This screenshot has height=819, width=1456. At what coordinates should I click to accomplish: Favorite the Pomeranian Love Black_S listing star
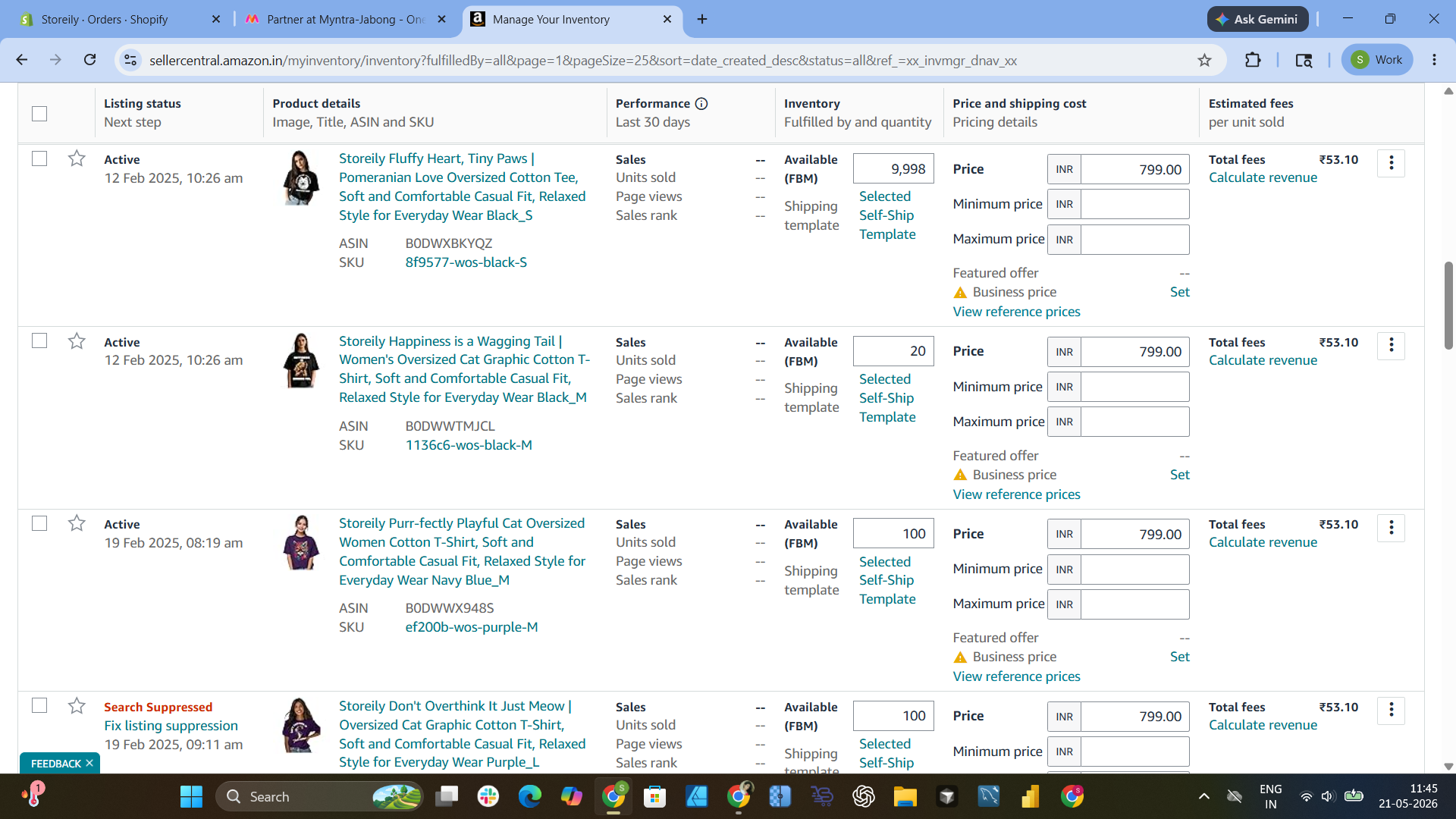77,158
